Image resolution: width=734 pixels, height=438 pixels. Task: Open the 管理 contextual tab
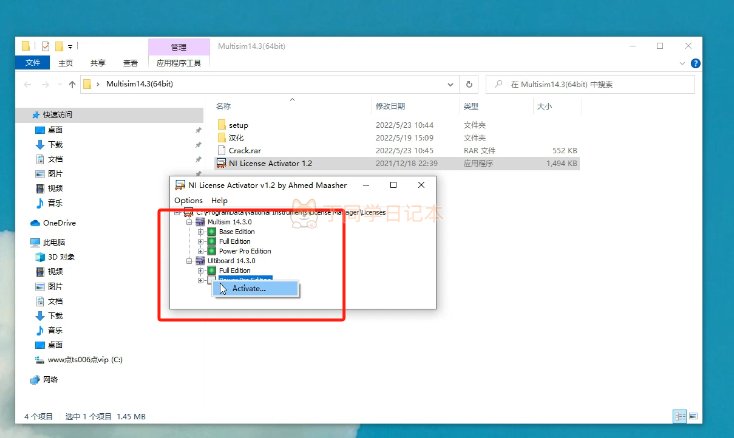pos(178,47)
